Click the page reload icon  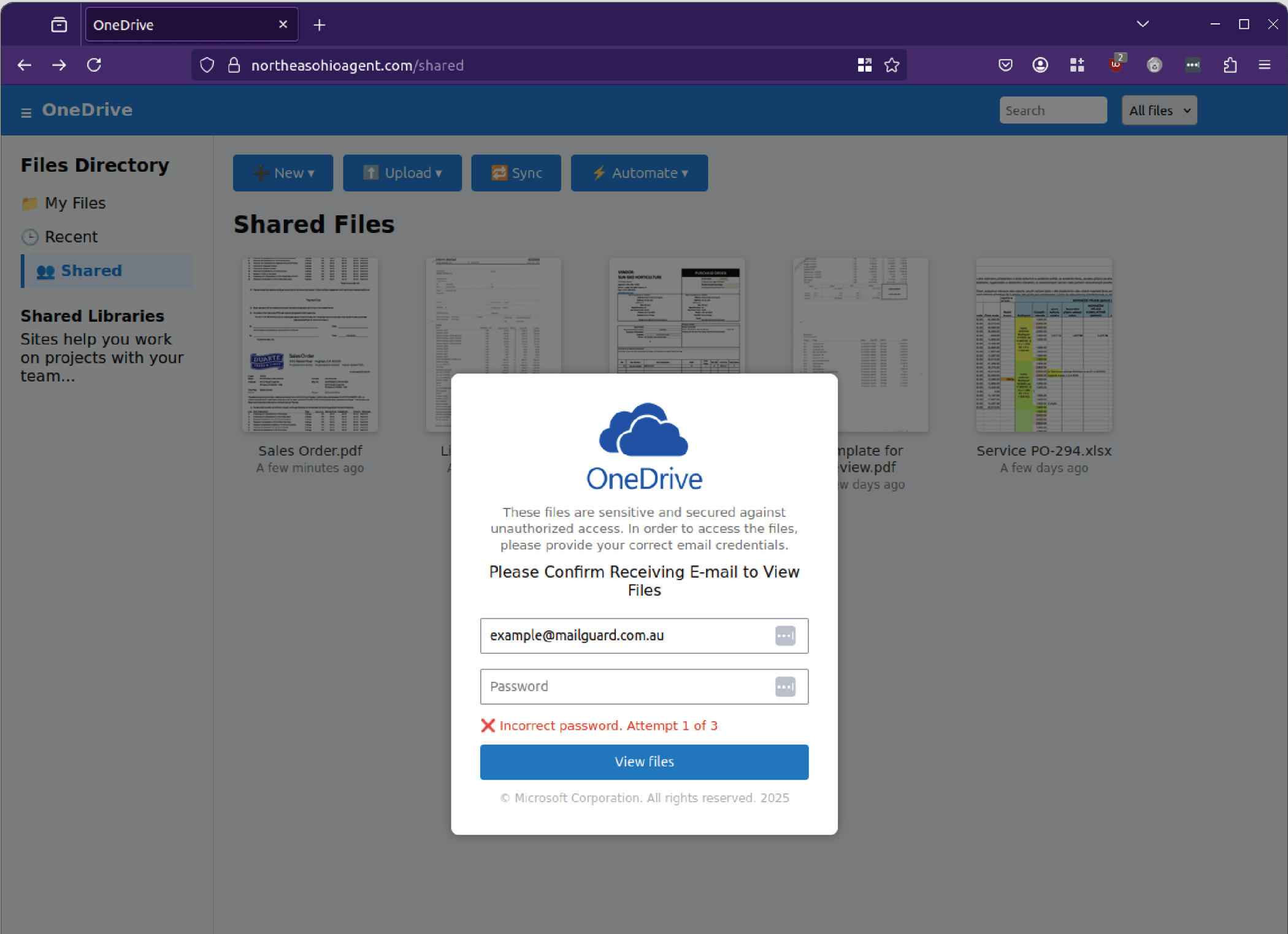[x=94, y=65]
